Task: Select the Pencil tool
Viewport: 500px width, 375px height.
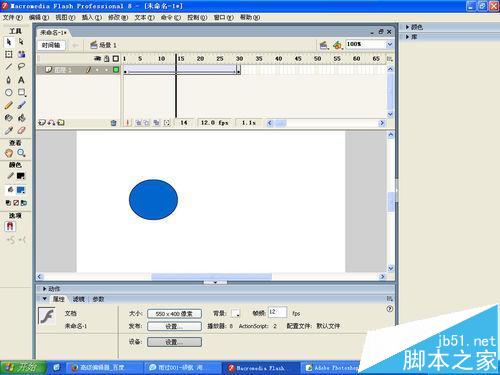Action: [9, 105]
